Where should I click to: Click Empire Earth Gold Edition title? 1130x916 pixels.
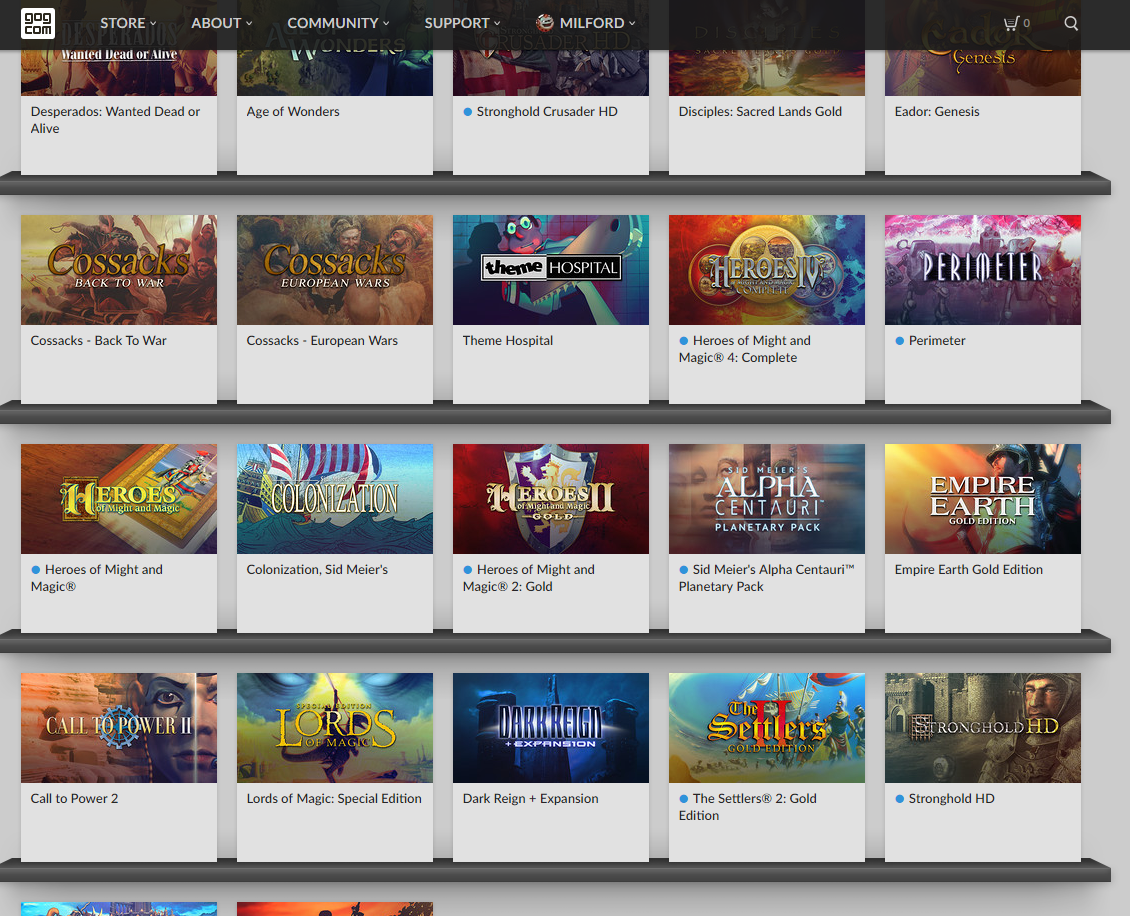point(969,569)
